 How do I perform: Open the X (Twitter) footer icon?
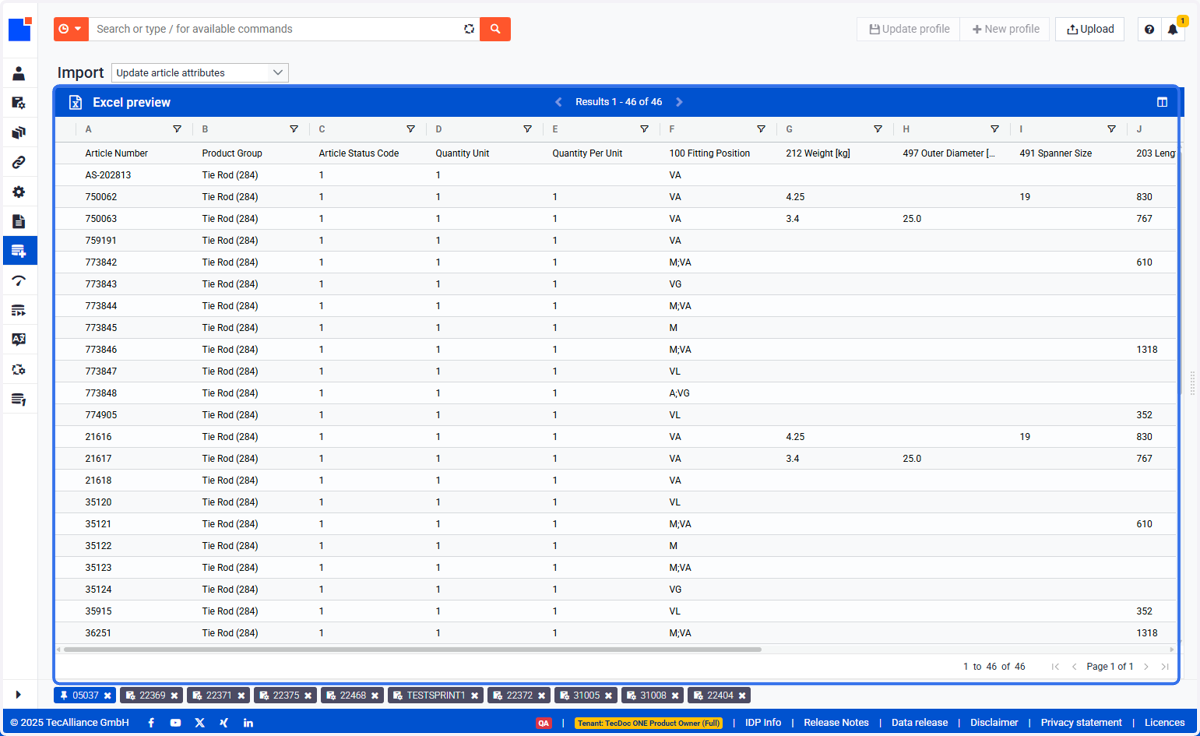point(200,723)
